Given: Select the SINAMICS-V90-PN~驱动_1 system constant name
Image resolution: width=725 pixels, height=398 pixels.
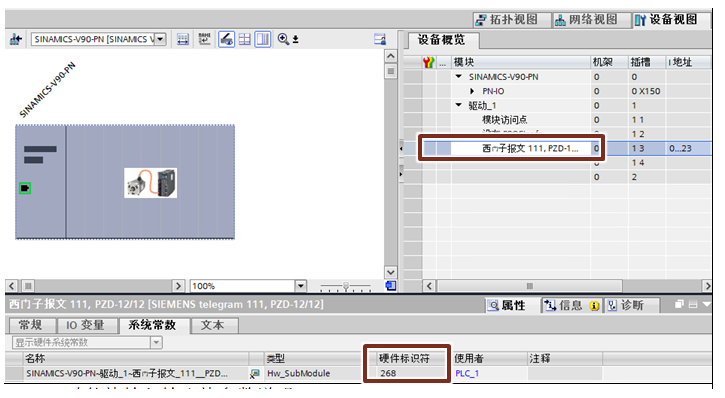Looking at the screenshot, I should (127, 373).
